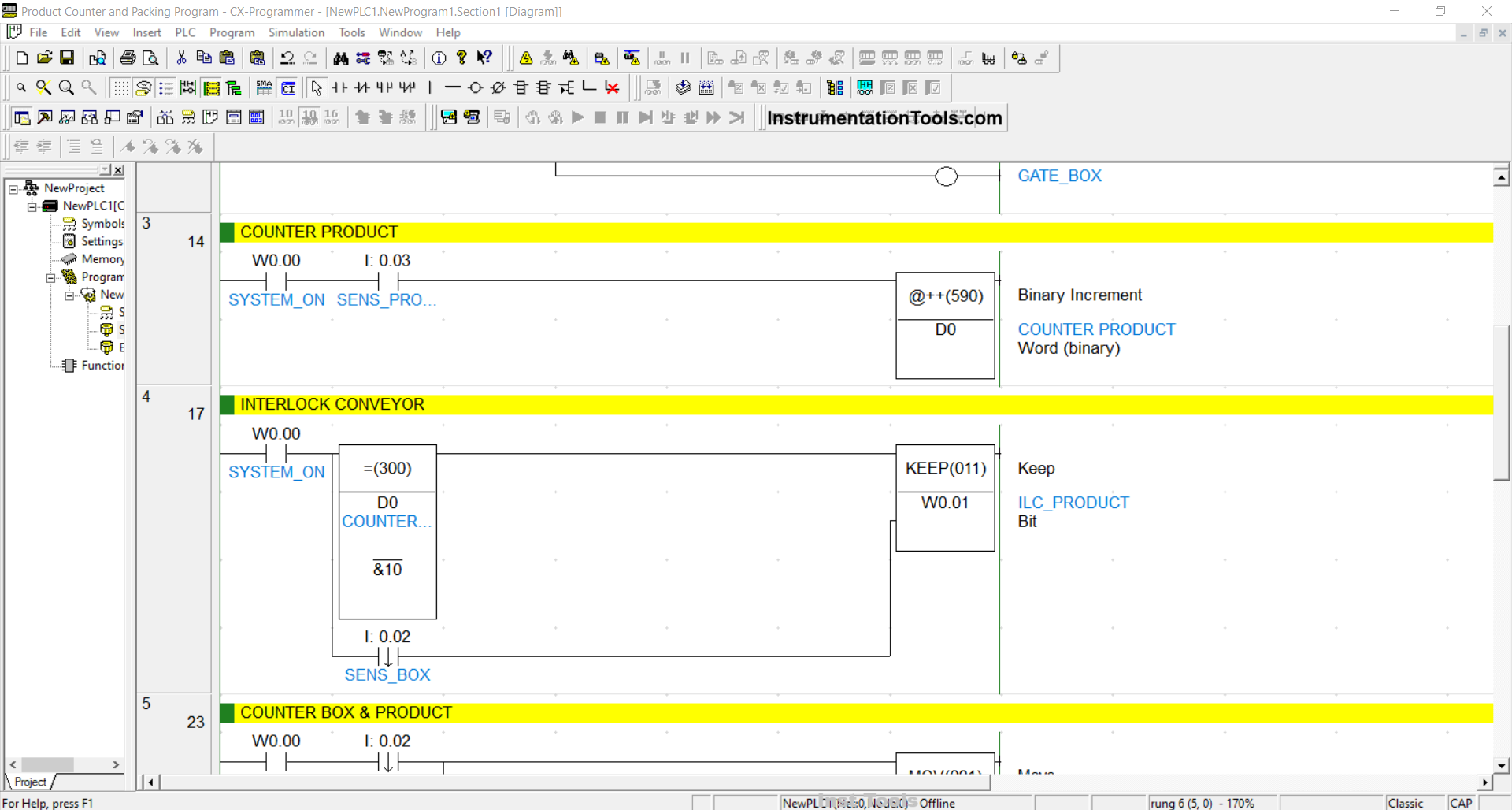Select the Project tab at bottom

coord(30,782)
